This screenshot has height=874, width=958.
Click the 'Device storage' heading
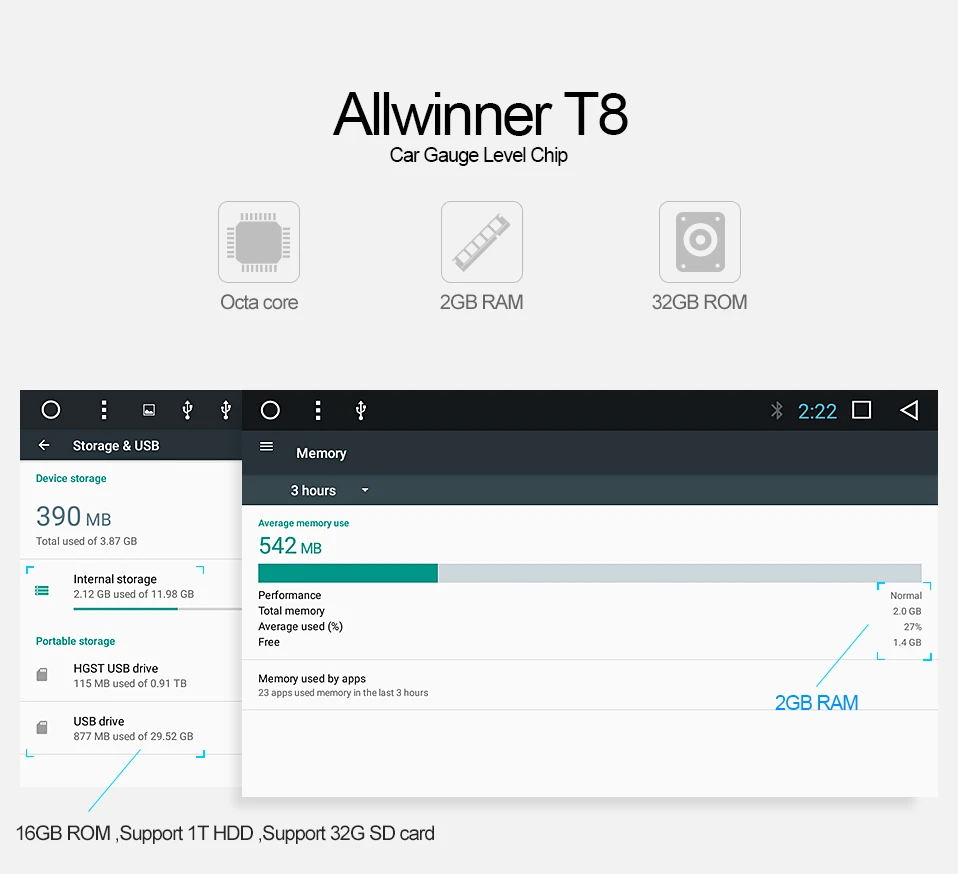click(71, 478)
